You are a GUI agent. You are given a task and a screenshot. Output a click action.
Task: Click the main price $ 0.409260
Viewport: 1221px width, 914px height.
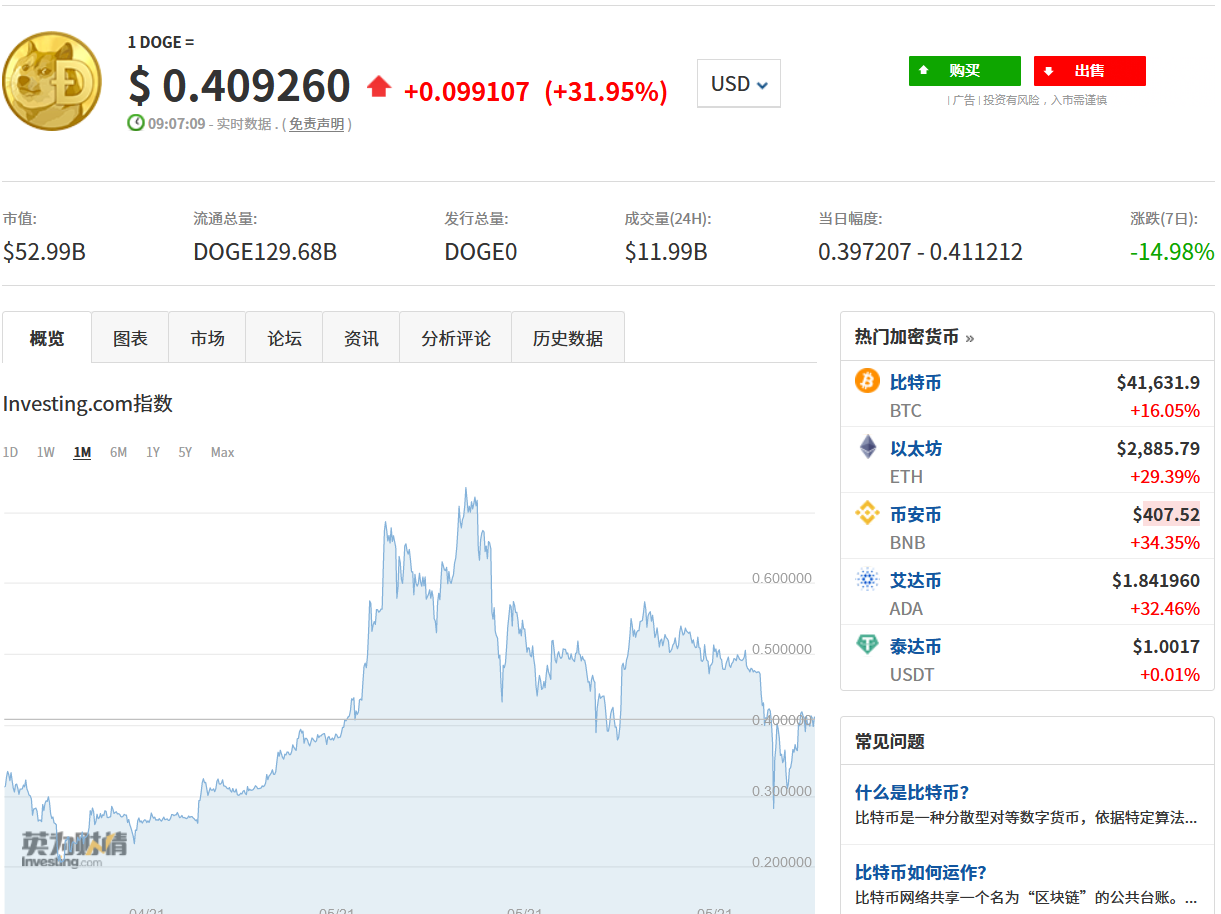tap(239, 86)
